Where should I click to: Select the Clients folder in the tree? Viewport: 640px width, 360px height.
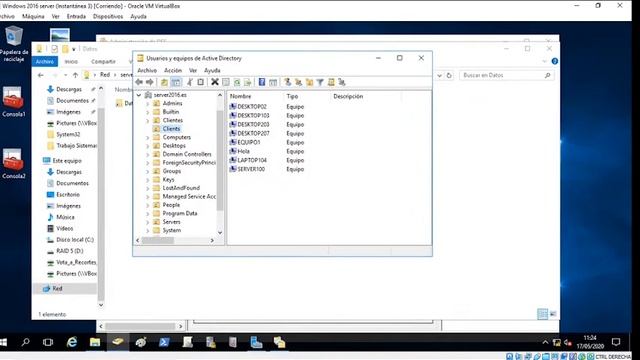coord(171,129)
